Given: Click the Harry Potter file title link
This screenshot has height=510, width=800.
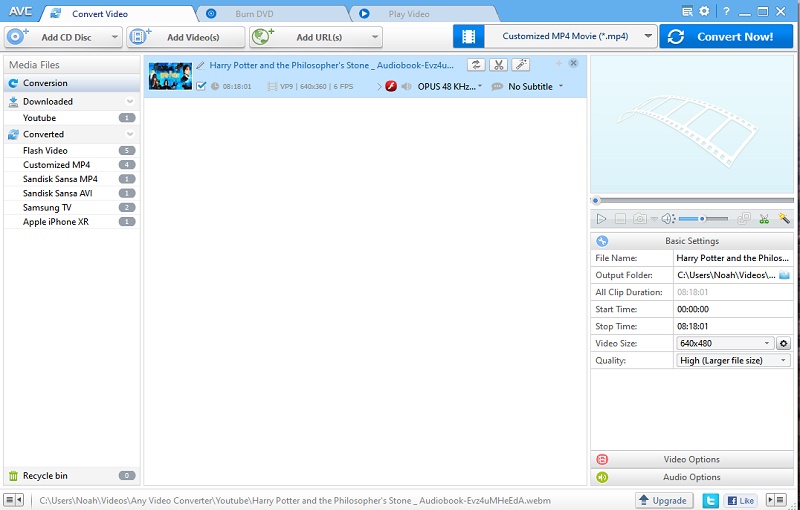Looking at the screenshot, I should tap(331, 65).
